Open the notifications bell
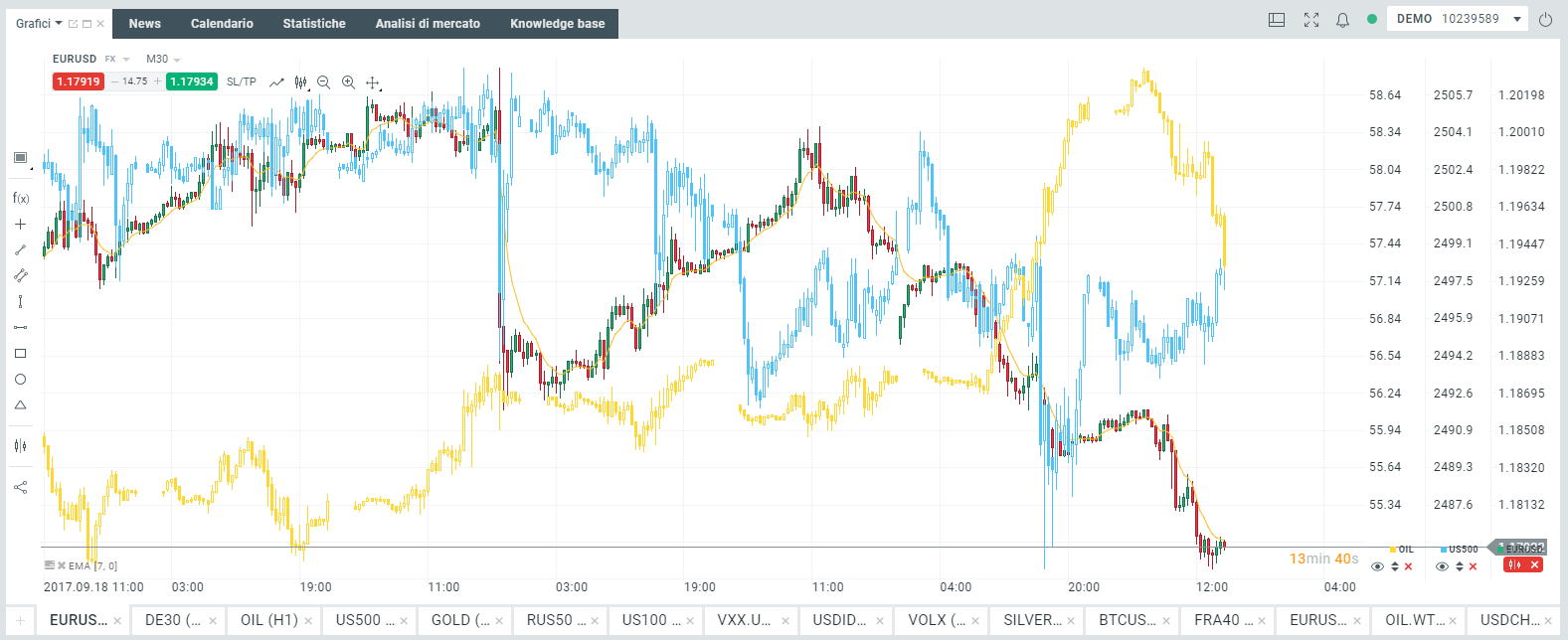Screen dimensions: 1568x640 coord(1342,20)
